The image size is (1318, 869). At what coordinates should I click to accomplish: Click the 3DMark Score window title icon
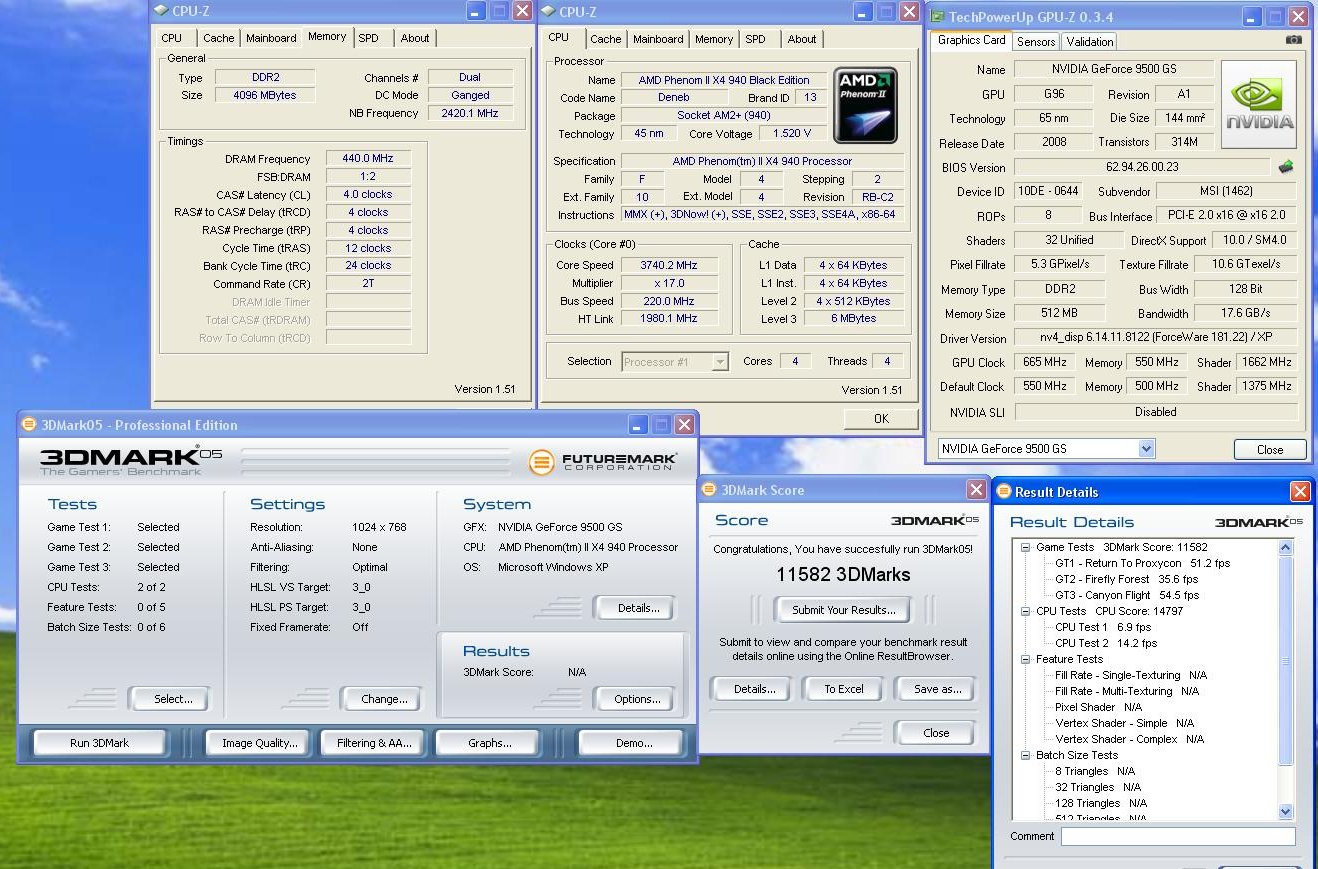click(x=709, y=490)
